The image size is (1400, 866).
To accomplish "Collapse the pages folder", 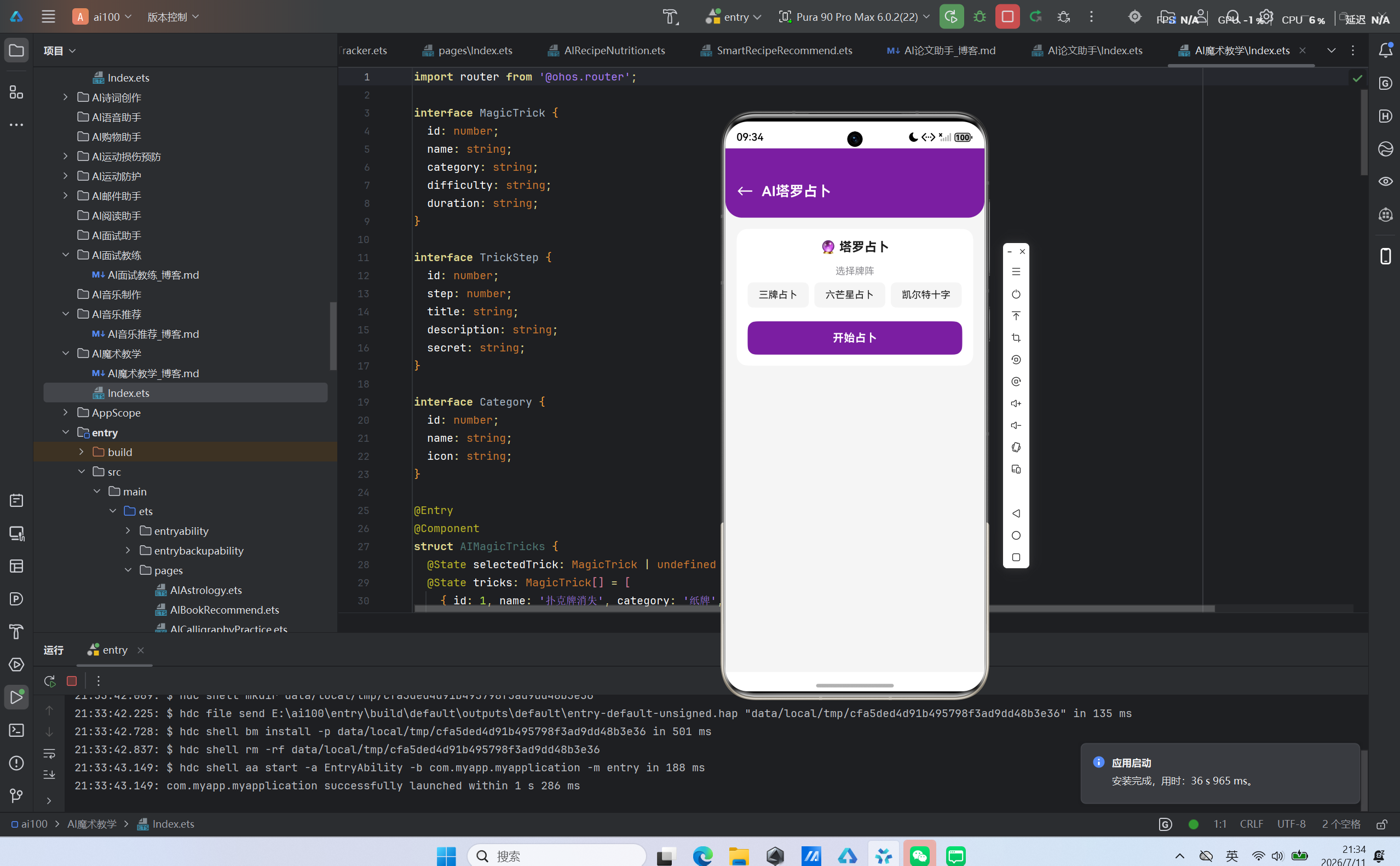I will pos(128,570).
